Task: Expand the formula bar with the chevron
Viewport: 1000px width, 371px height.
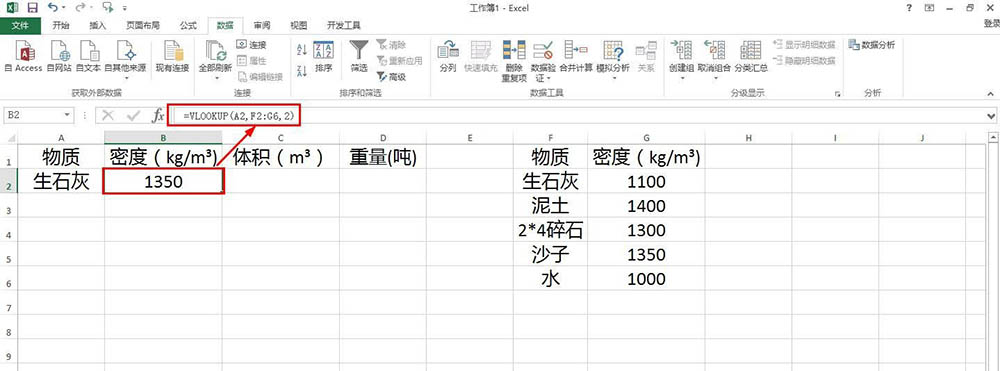Action: 991,116
